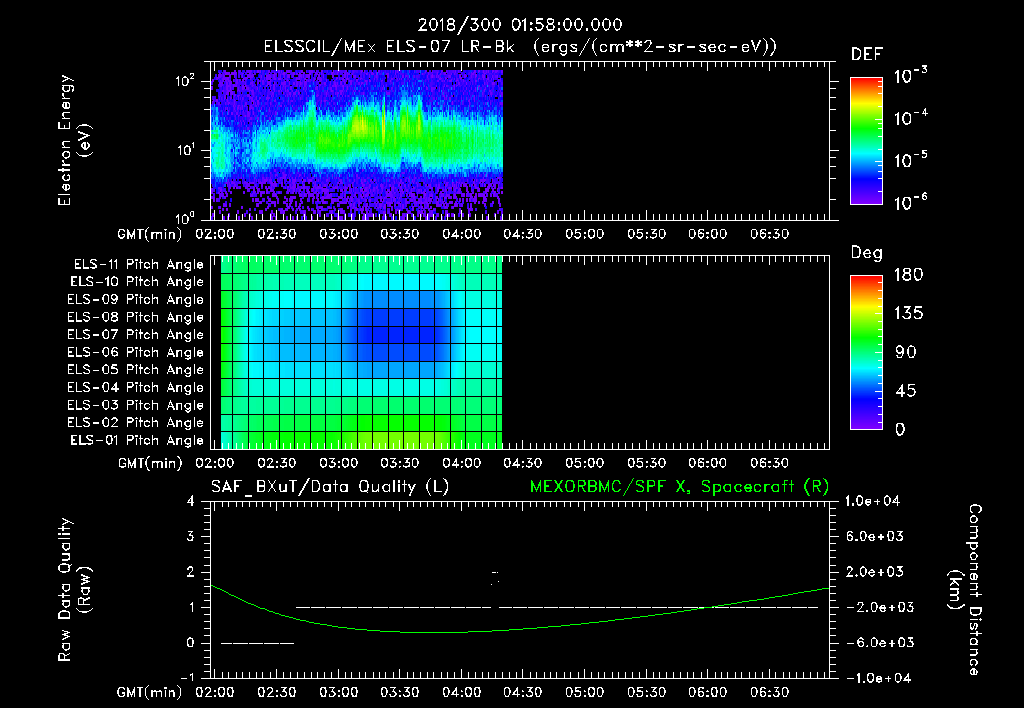Select the date title 2018/300 01:58:00.000

(x=520, y=25)
